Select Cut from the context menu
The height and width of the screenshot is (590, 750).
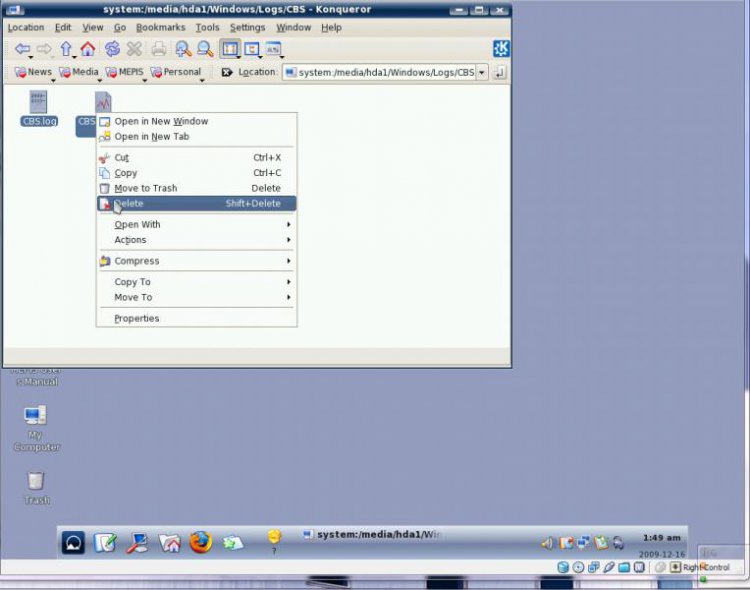(197, 157)
